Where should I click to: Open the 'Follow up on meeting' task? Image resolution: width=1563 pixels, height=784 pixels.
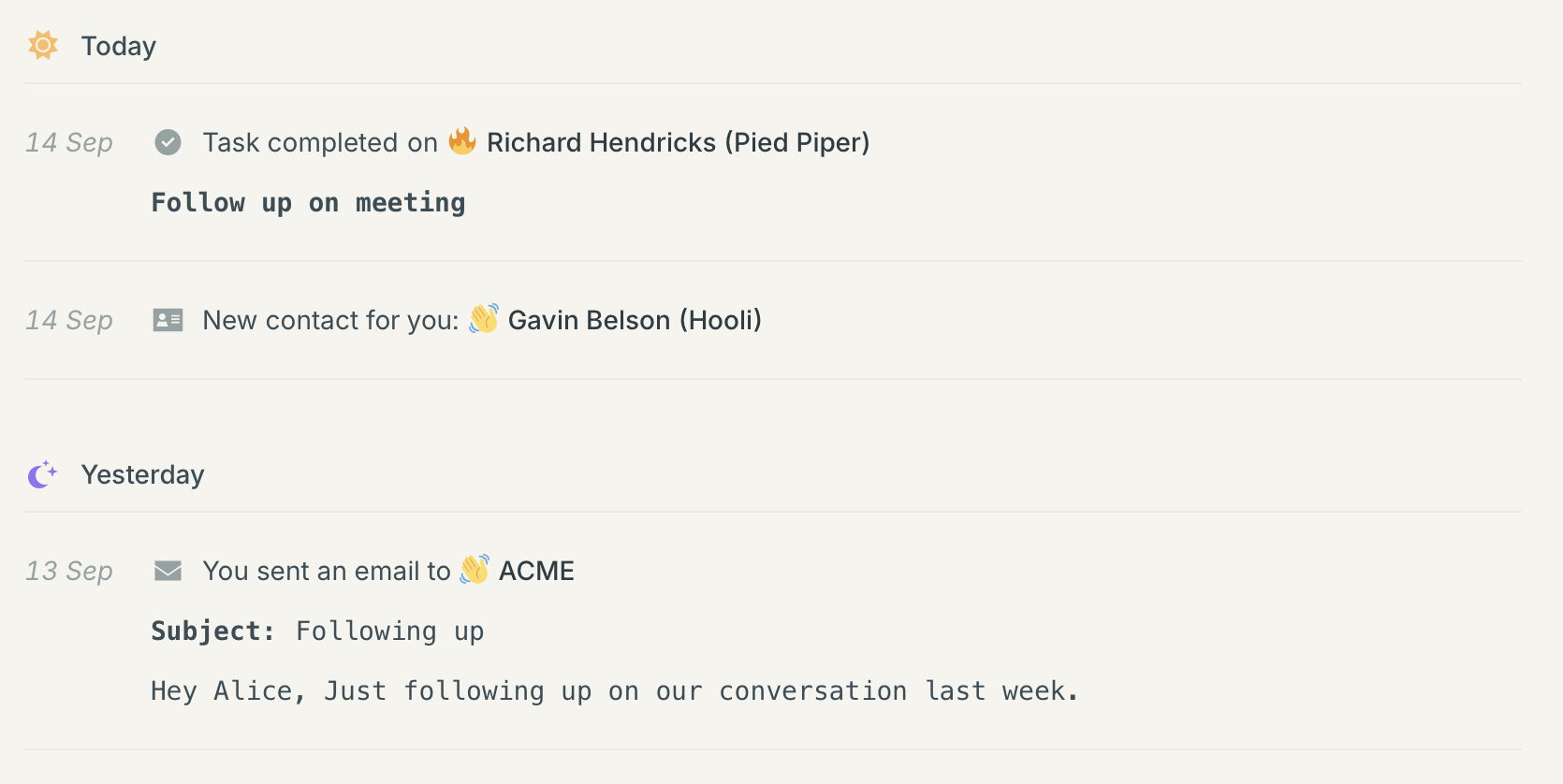tap(308, 203)
